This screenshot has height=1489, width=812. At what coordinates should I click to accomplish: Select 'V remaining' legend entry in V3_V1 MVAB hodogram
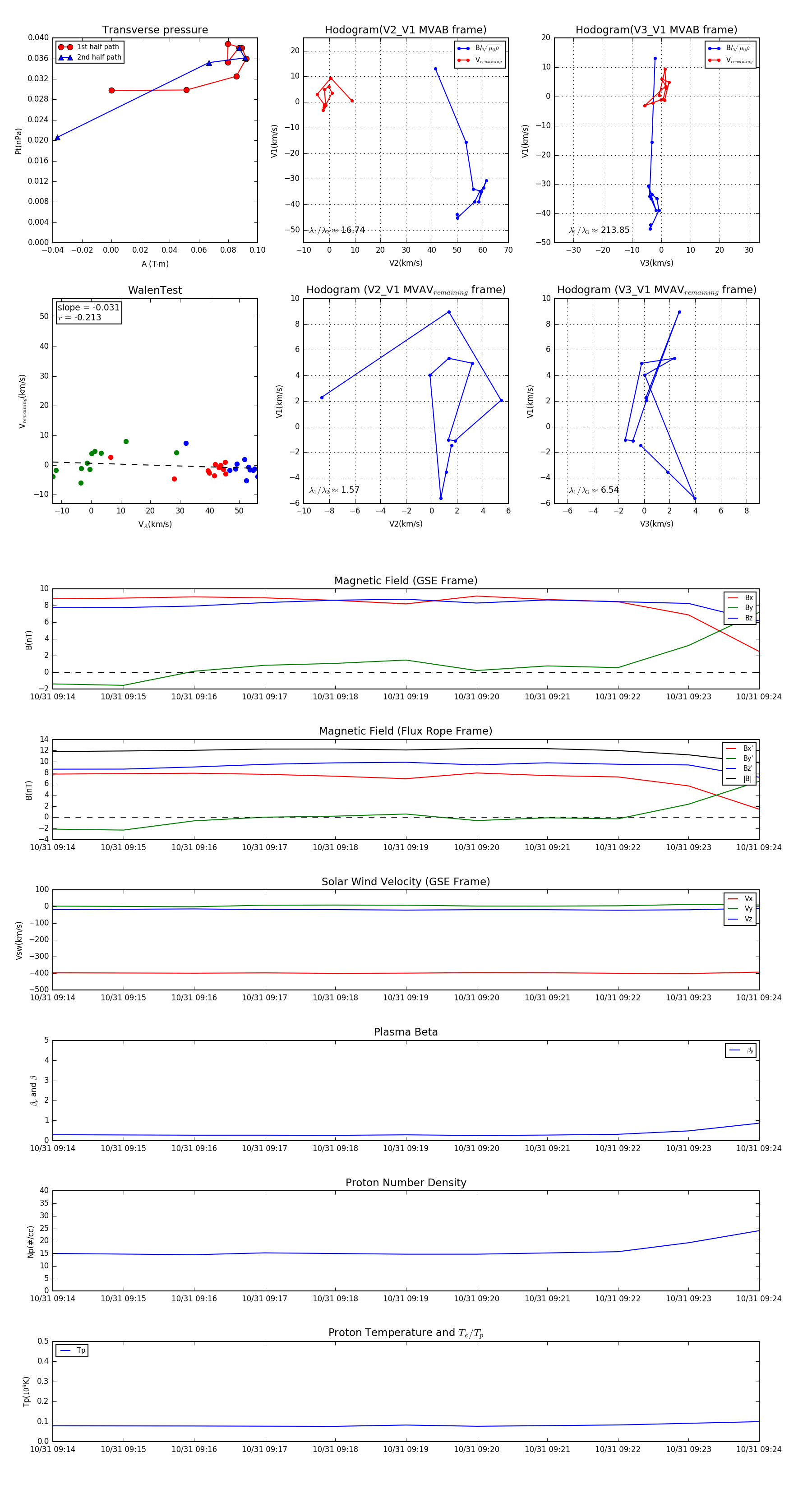click(730, 60)
